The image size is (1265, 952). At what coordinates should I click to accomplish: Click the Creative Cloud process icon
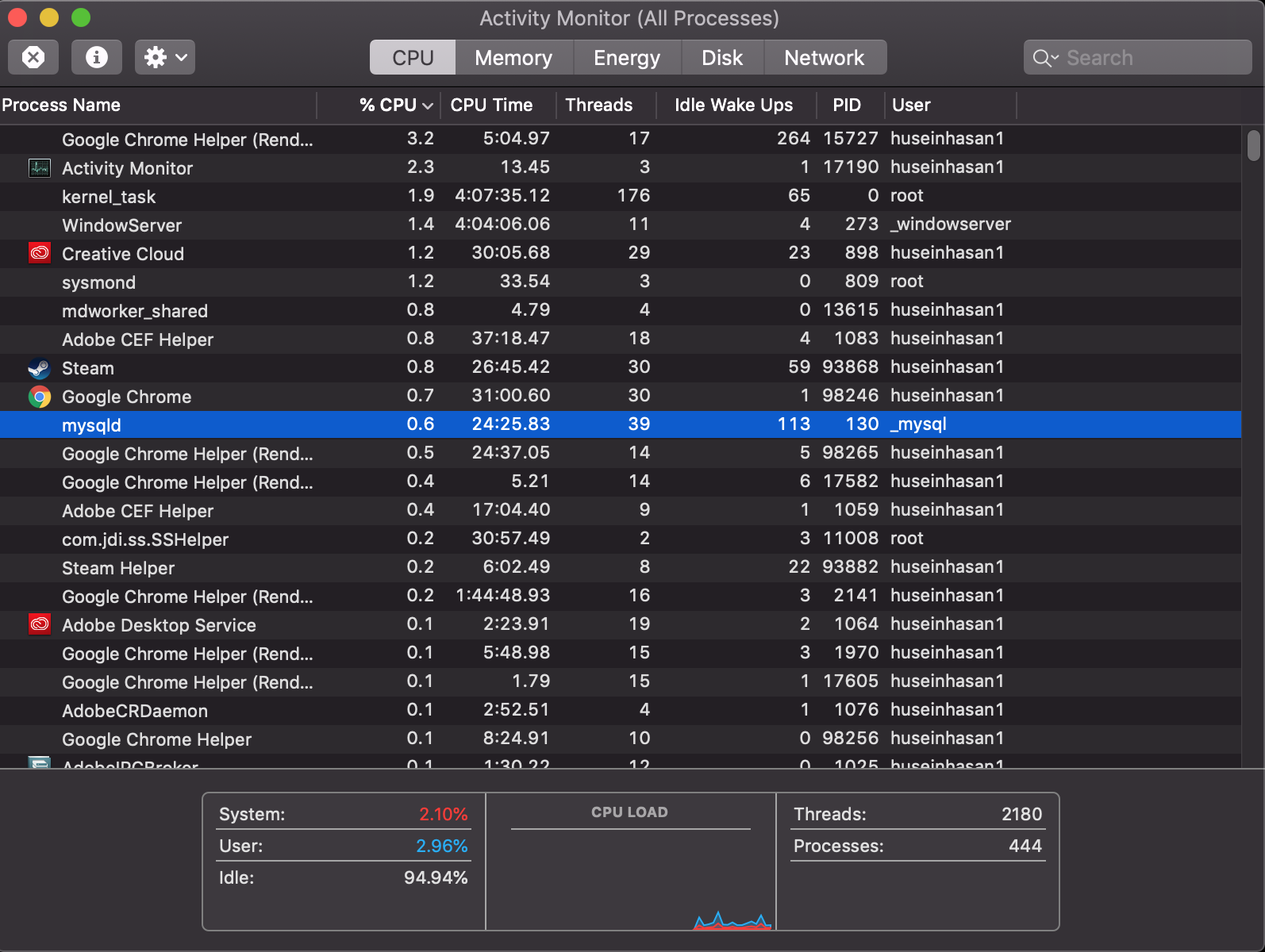click(x=40, y=254)
